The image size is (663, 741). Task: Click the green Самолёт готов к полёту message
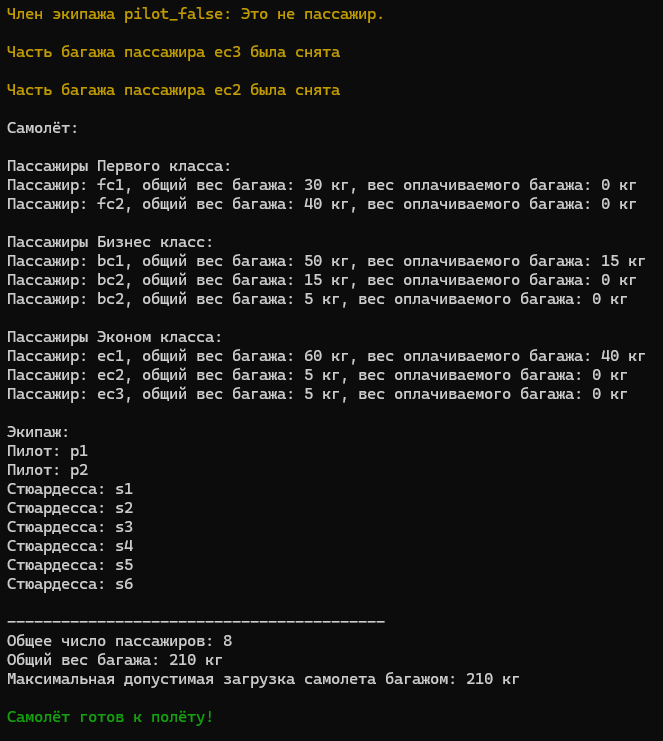(x=110, y=717)
